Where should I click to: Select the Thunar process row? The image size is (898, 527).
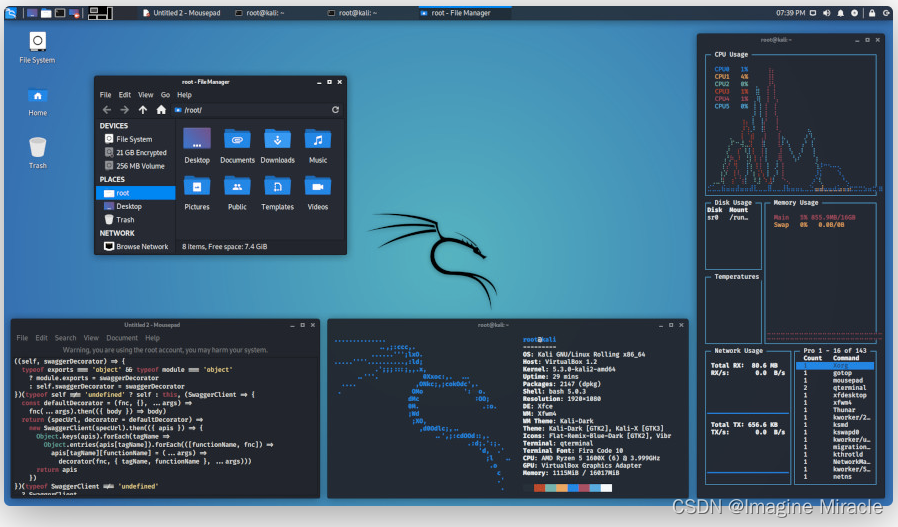click(x=835, y=410)
